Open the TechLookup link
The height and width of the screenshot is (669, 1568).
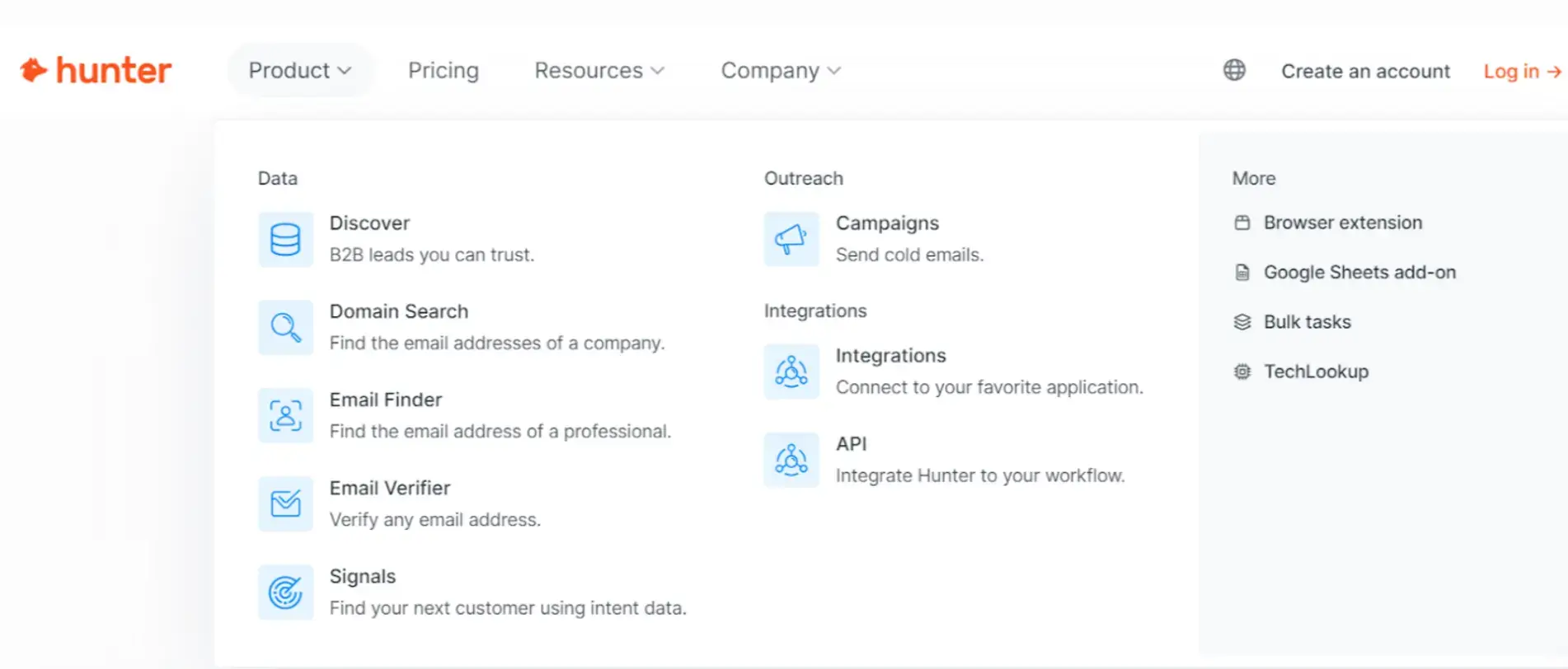pos(1317,372)
